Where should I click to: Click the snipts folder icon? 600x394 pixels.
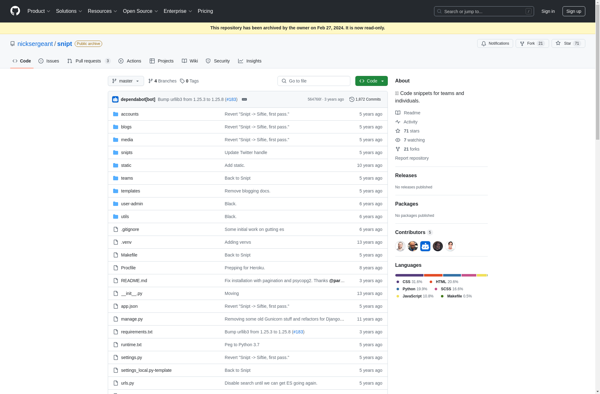tap(116, 153)
